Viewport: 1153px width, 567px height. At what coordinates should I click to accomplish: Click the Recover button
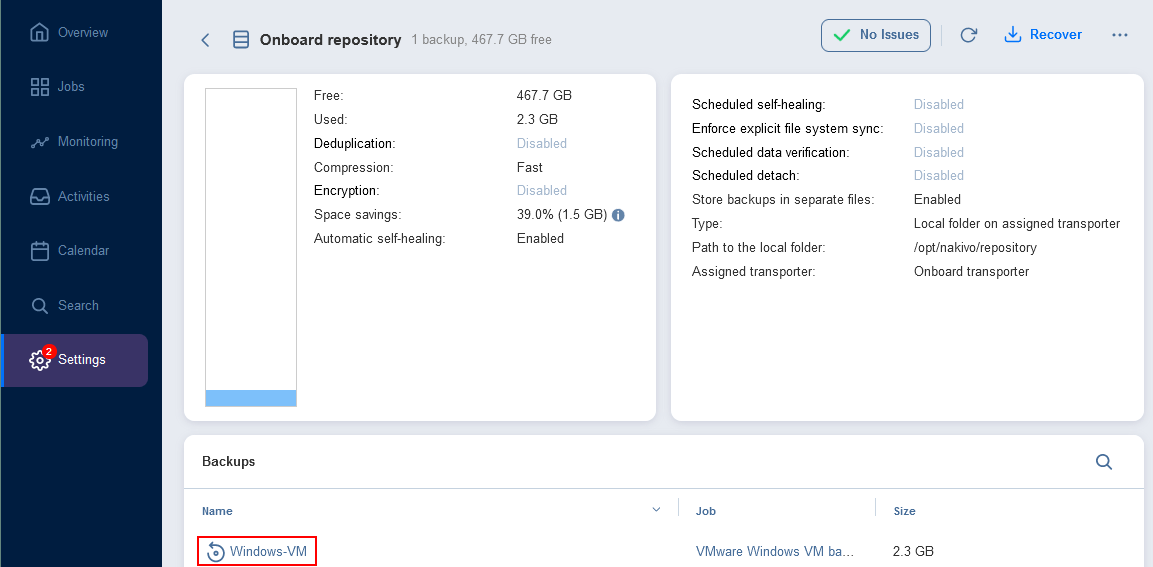coord(1043,35)
